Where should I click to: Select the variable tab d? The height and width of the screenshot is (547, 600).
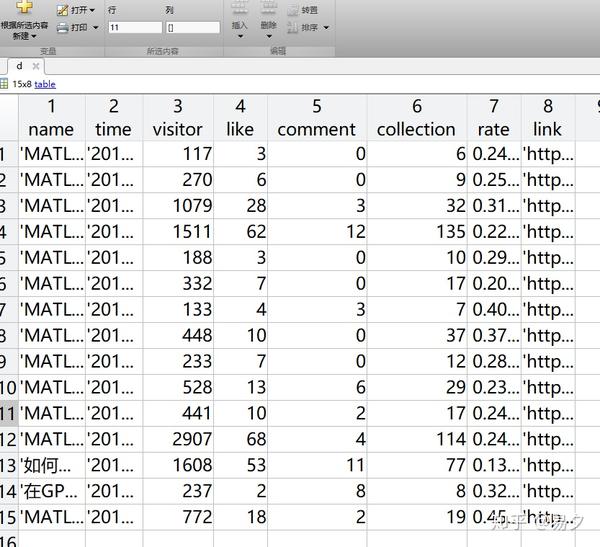click(19, 66)
